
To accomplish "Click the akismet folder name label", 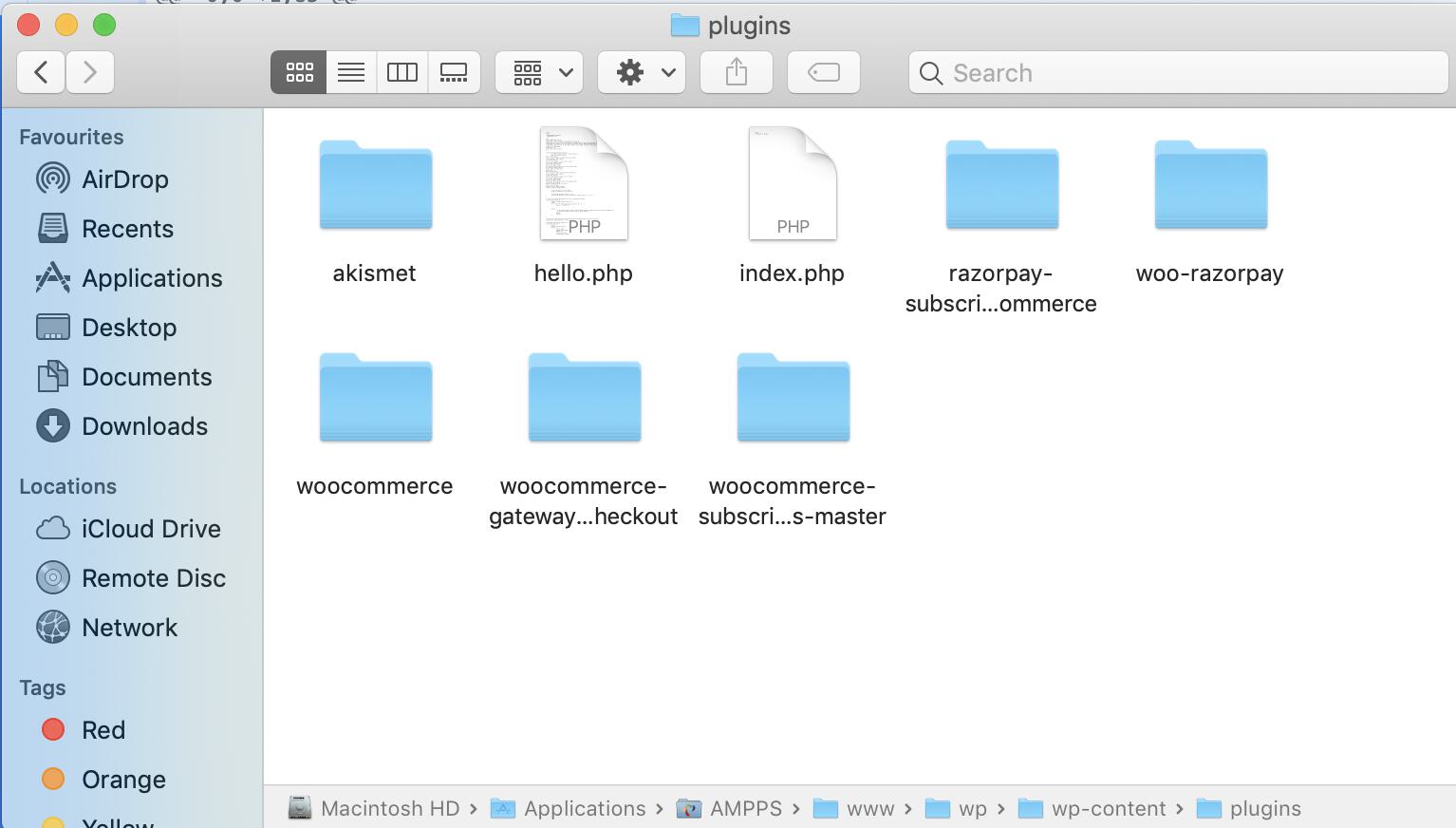I will click(x=374, y=273).
